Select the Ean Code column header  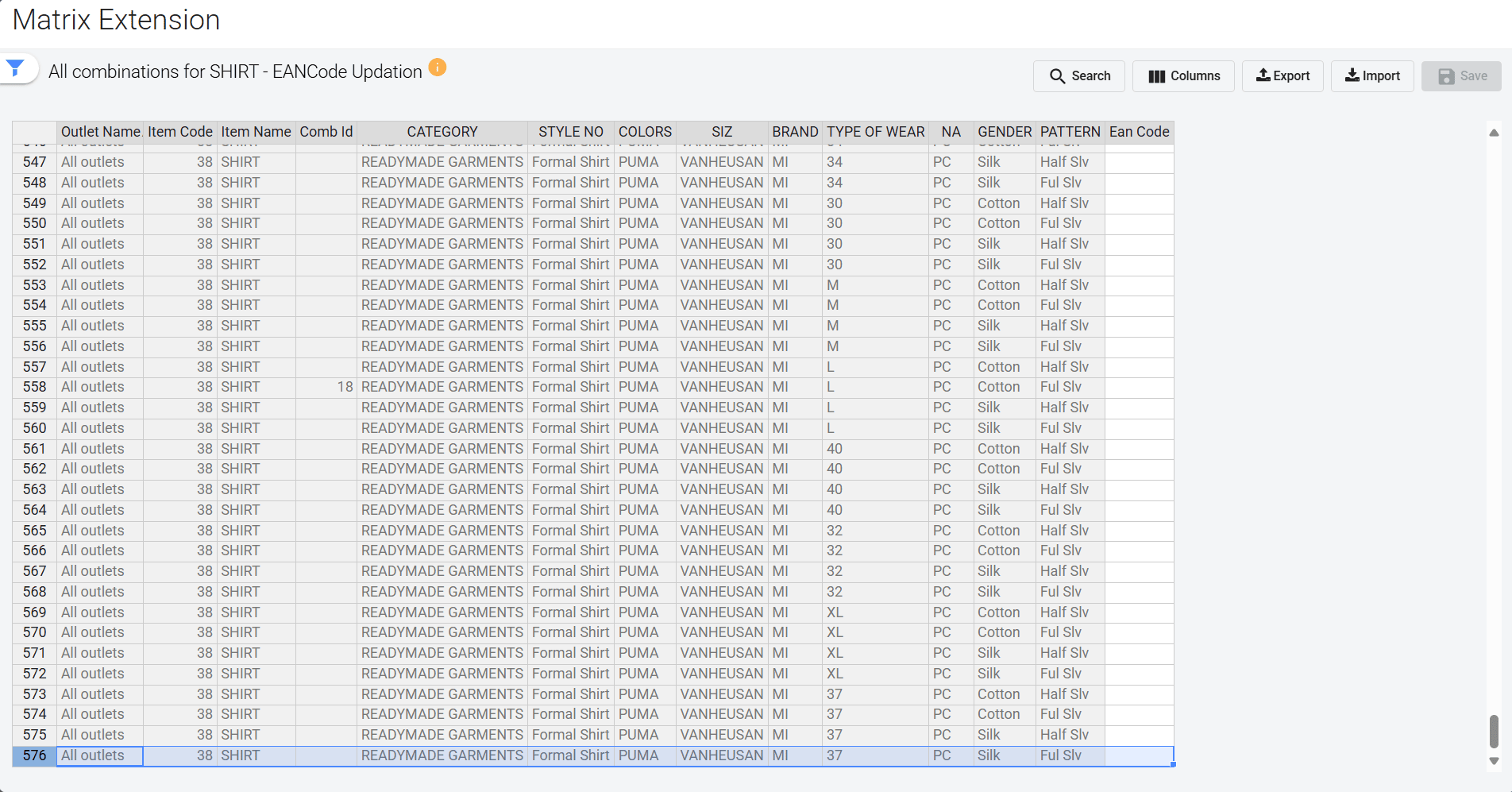point(1140,132)
